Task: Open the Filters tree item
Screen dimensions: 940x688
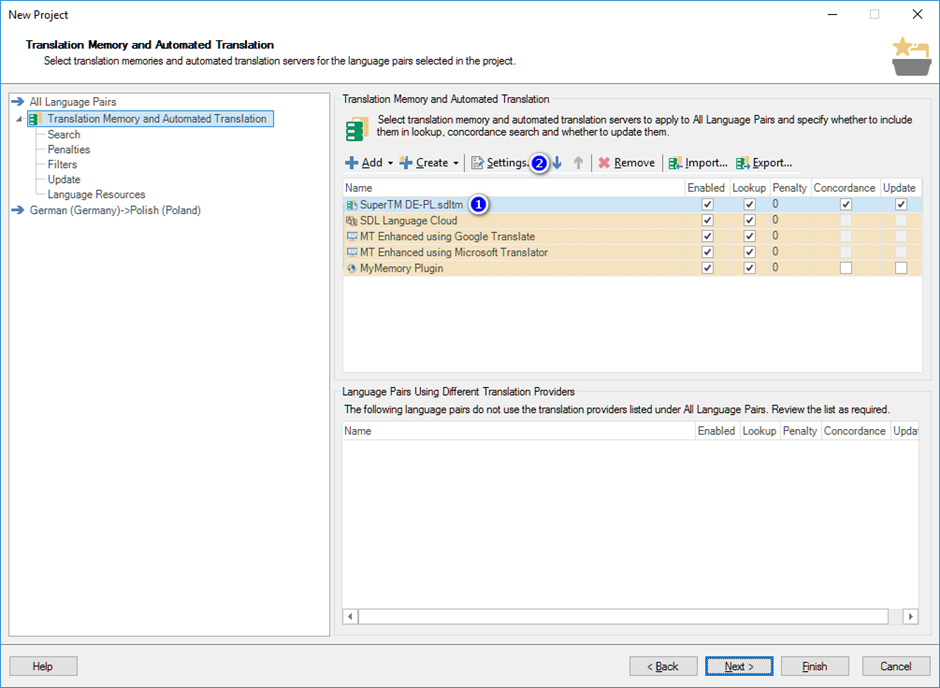Action: [x=62, y=164]
